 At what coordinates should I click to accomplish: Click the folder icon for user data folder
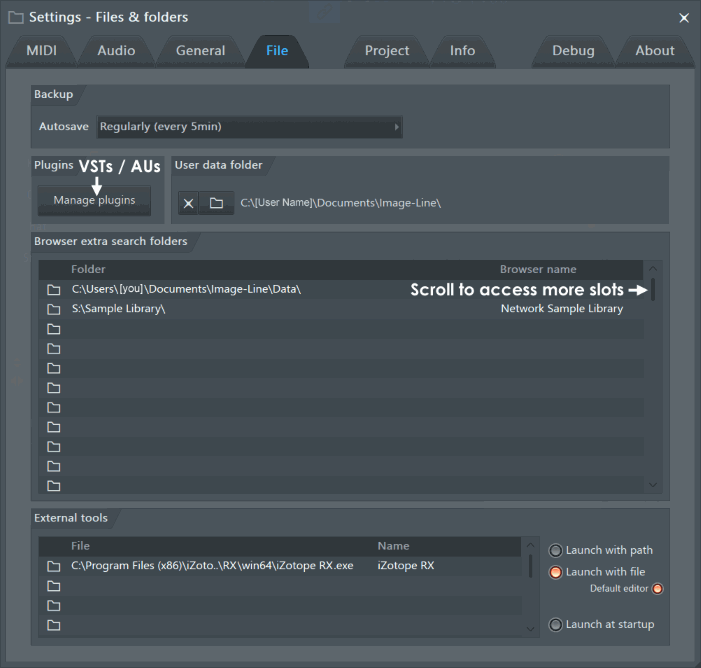tap(216, 203)
